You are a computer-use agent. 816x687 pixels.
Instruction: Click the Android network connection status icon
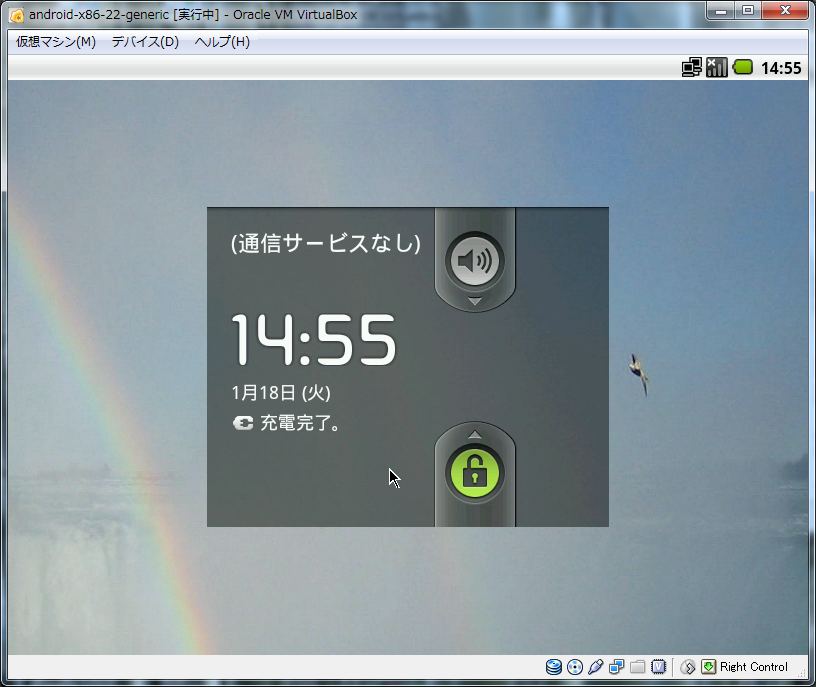(x=692, y=68)
